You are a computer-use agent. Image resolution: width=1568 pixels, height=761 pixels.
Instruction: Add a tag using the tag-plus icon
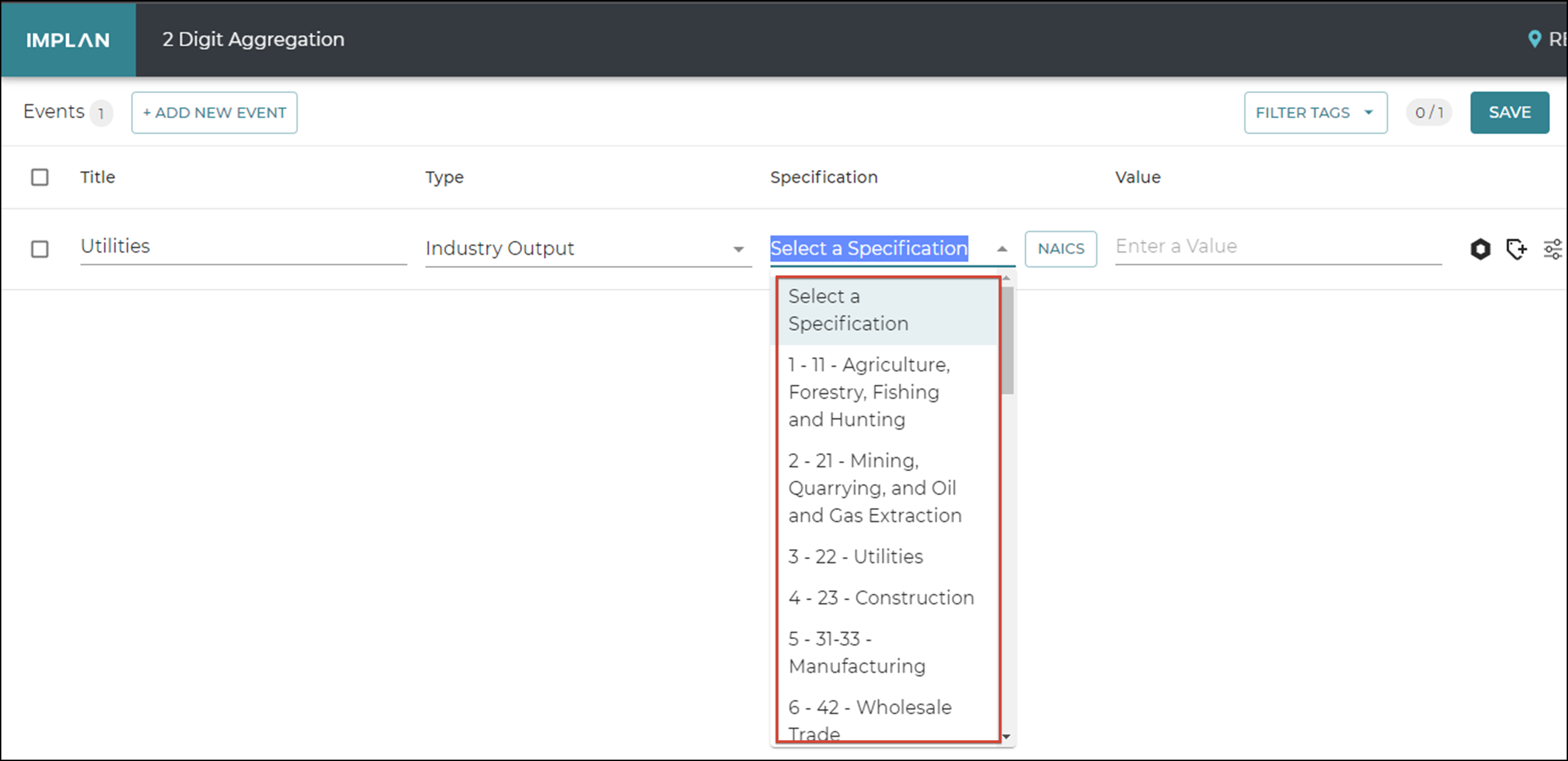(1517, 249)
